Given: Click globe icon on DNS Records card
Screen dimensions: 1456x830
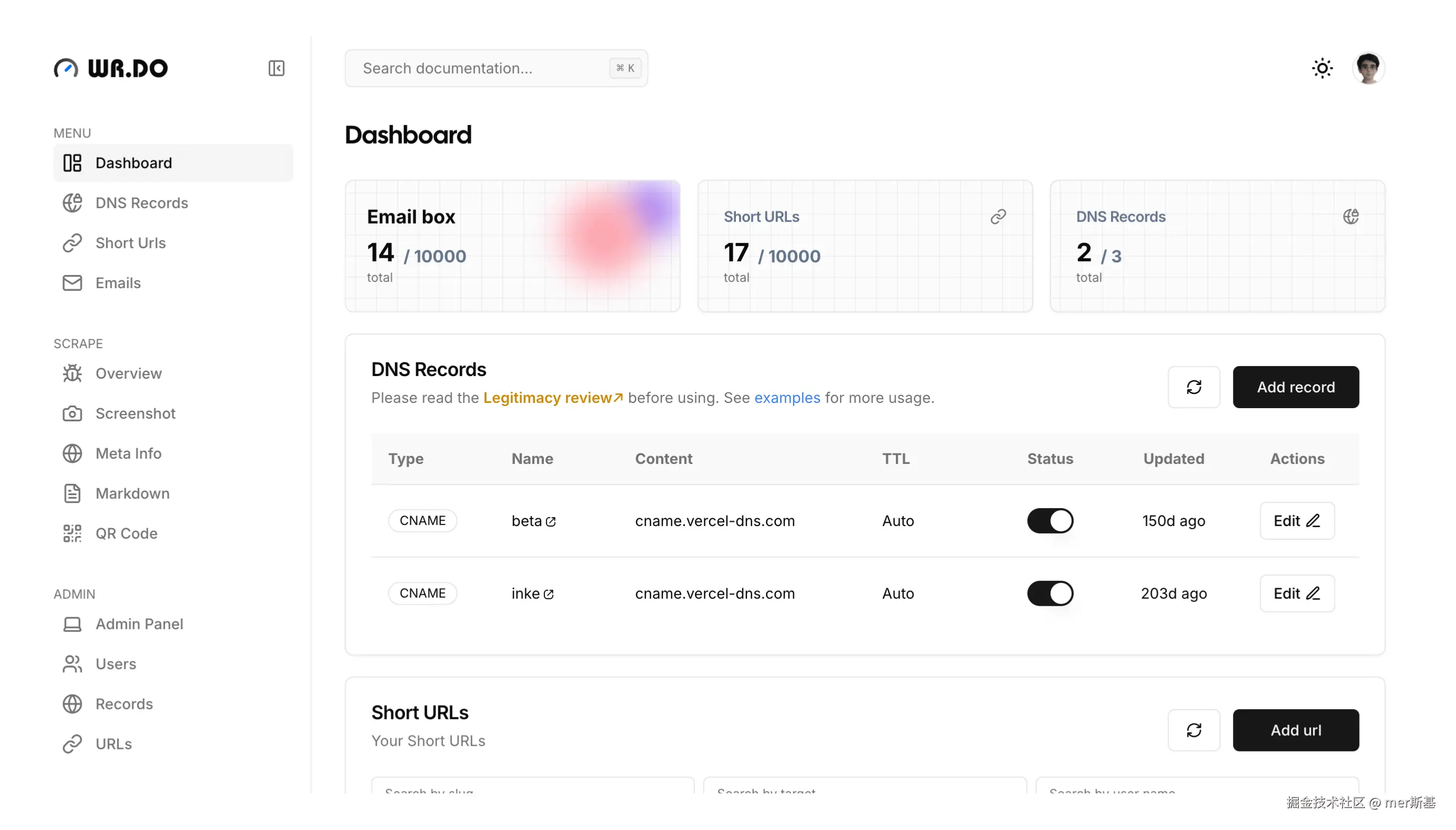Looking at the screenshot, I should pos(1350,217).
